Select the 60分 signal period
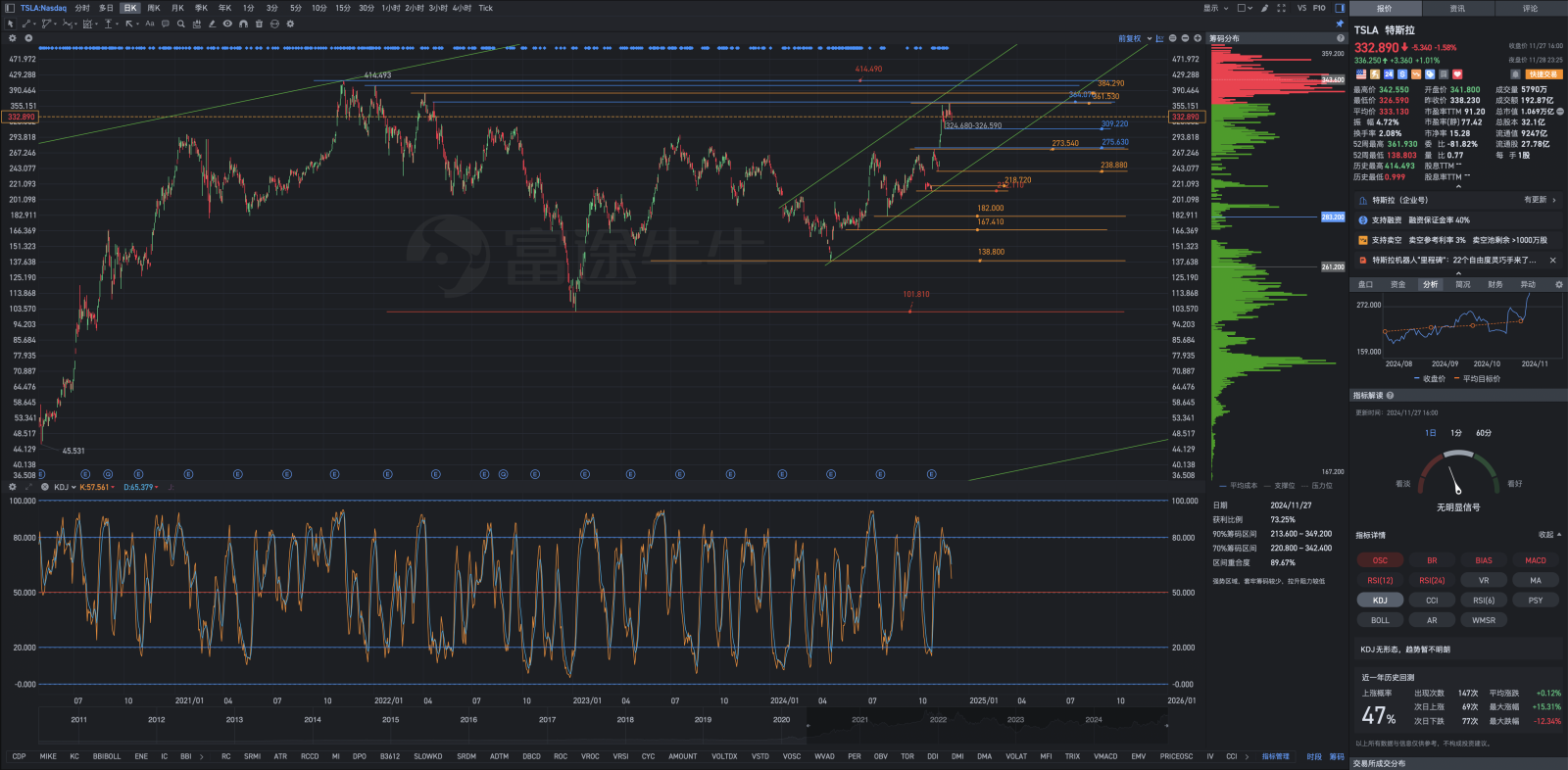The width and height of the screenshot is (1568, 770). click(1484, 433)
